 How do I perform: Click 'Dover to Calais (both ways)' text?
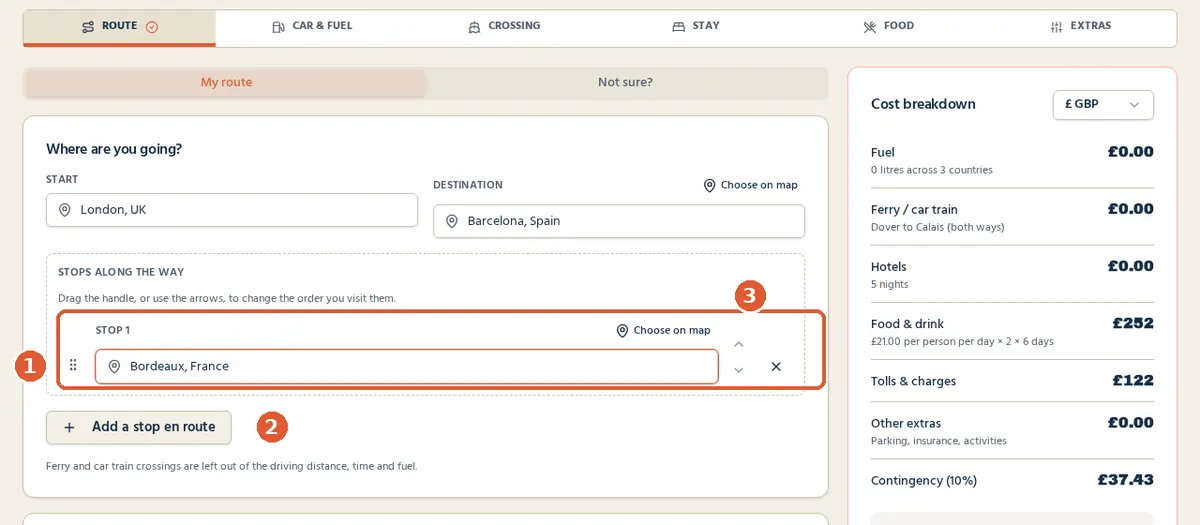click(938, 227)
